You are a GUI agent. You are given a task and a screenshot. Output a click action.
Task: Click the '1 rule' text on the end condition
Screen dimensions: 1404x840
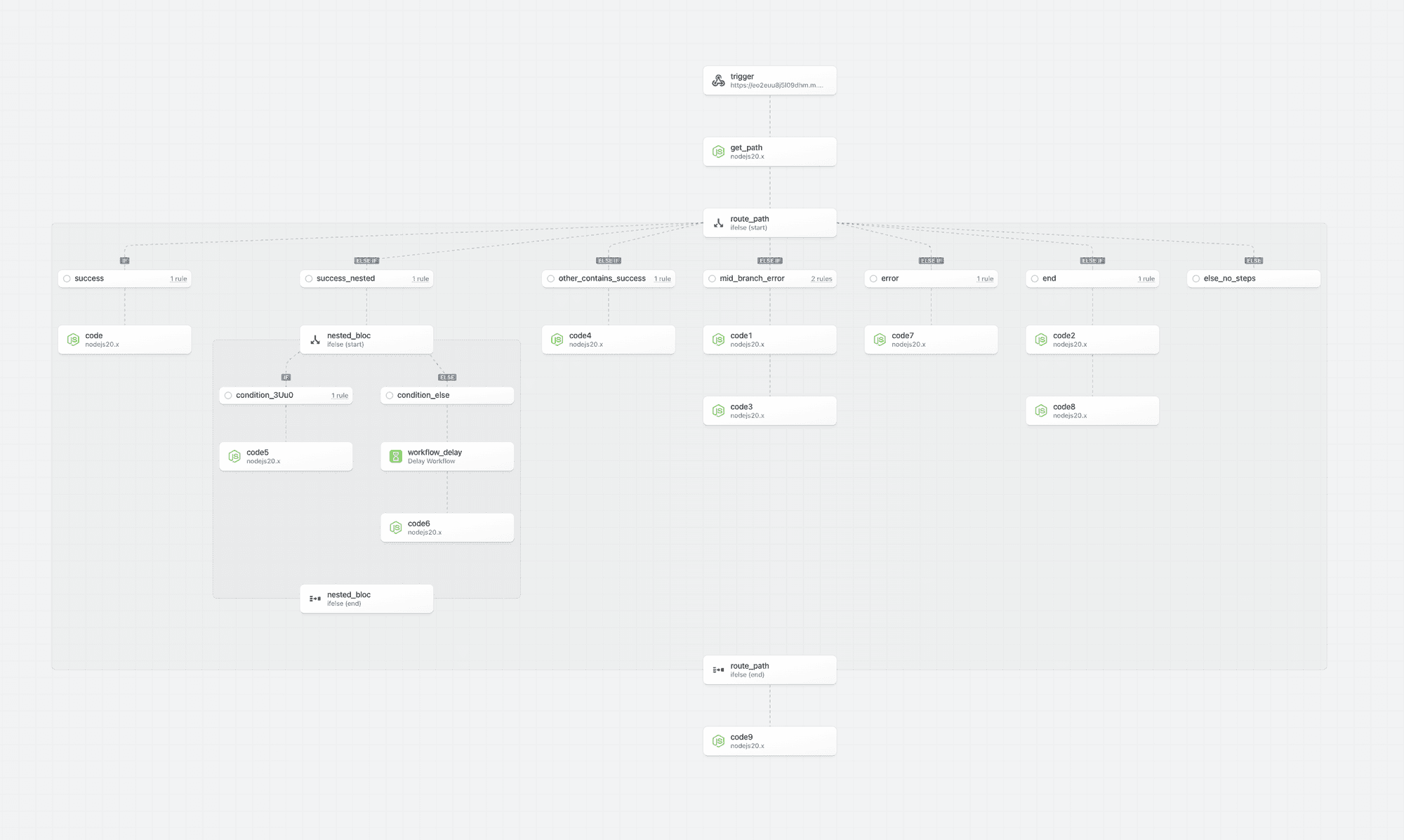[1146, 279]
